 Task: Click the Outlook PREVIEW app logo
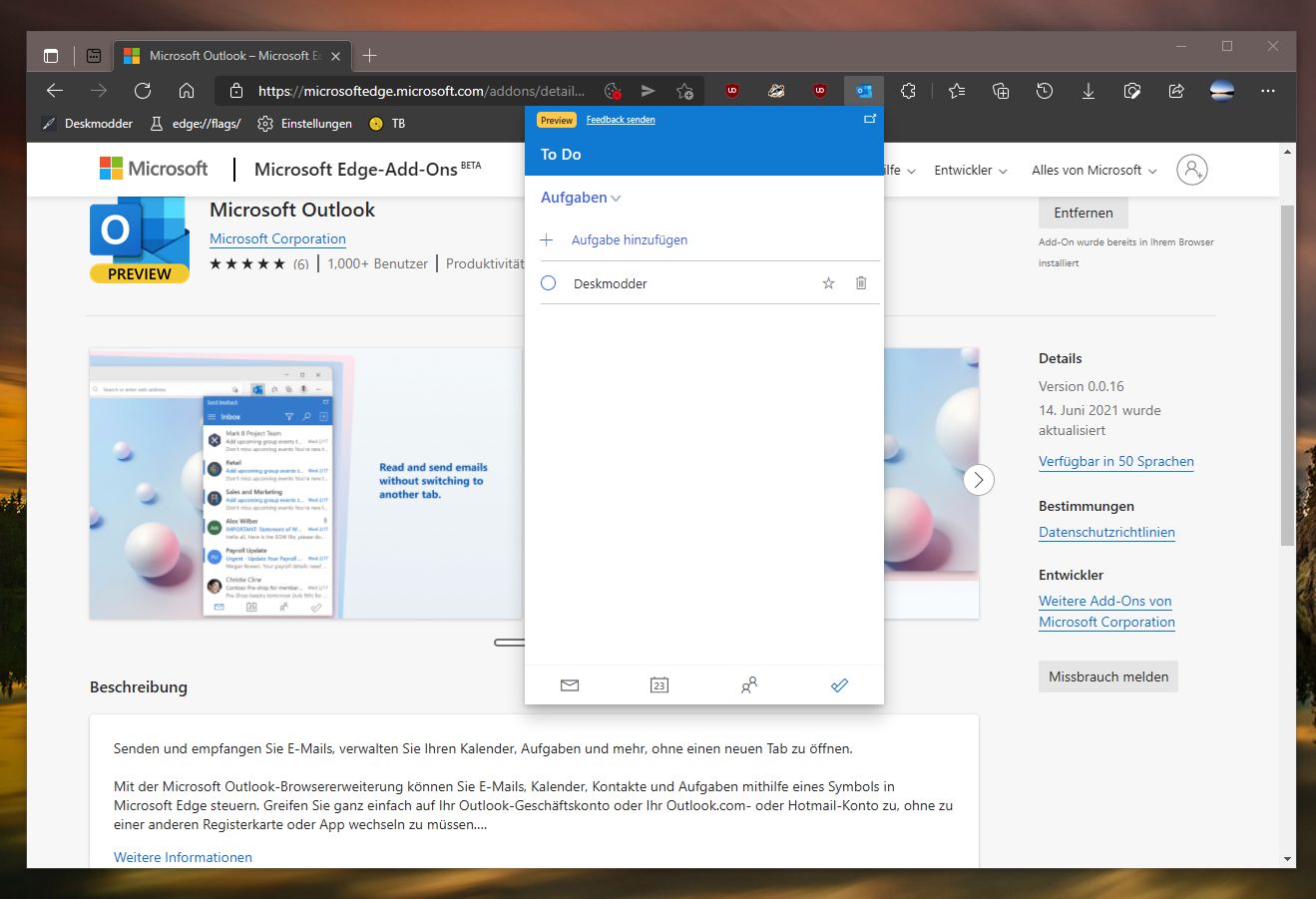[x=140, y=240]
